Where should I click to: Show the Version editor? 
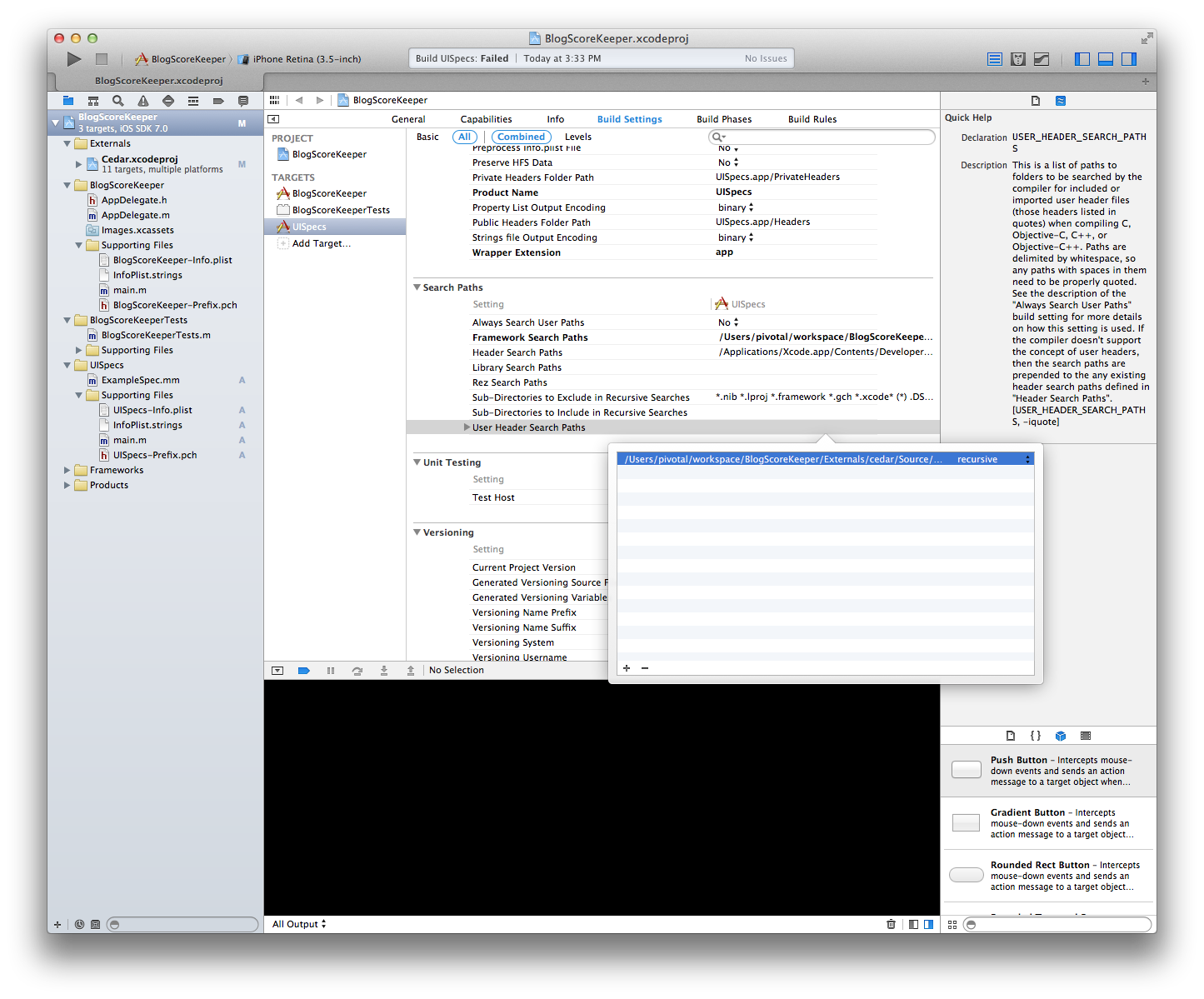click(x=1042, y=59)
